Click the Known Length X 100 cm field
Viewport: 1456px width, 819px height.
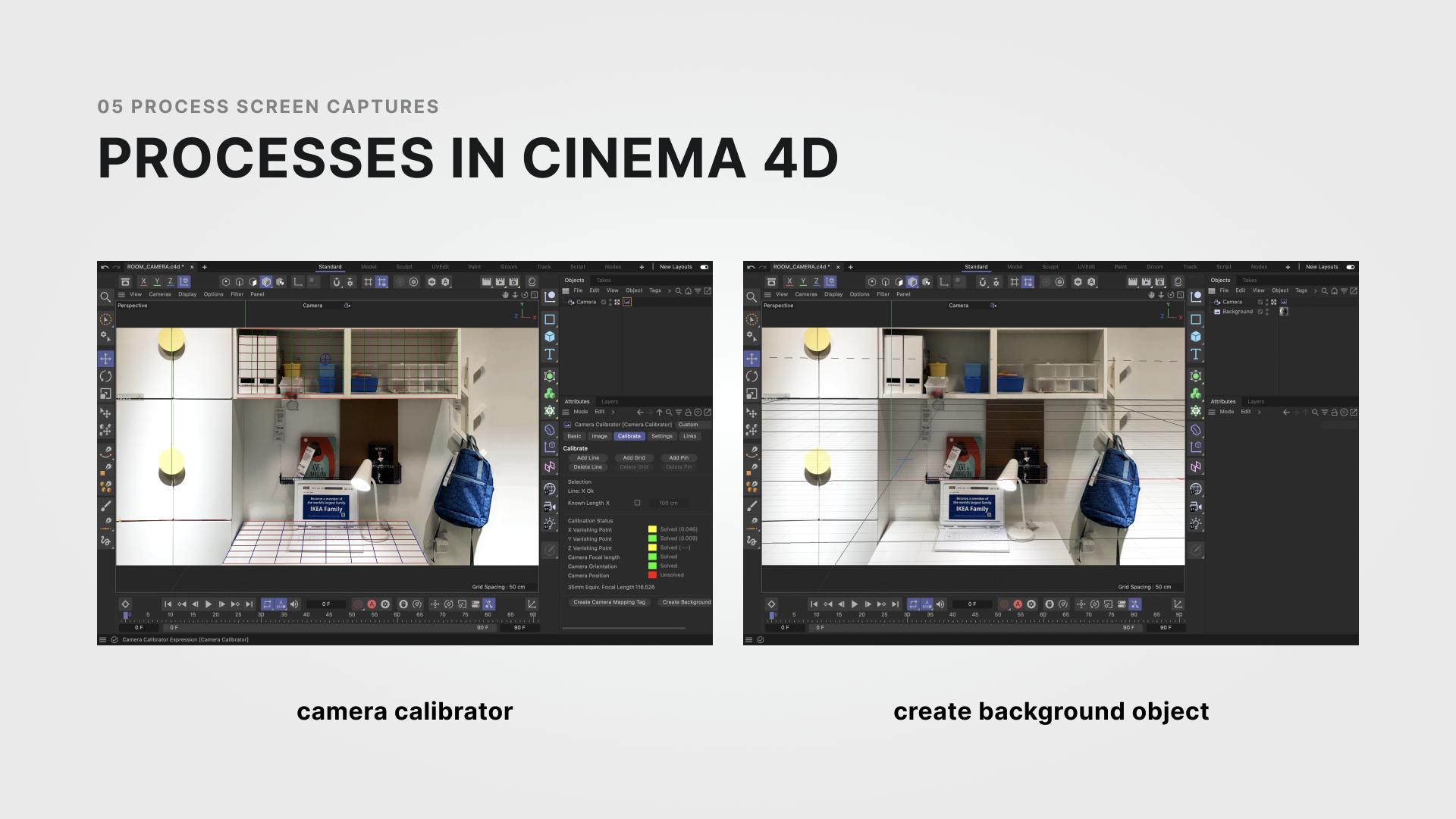[669, 503]
